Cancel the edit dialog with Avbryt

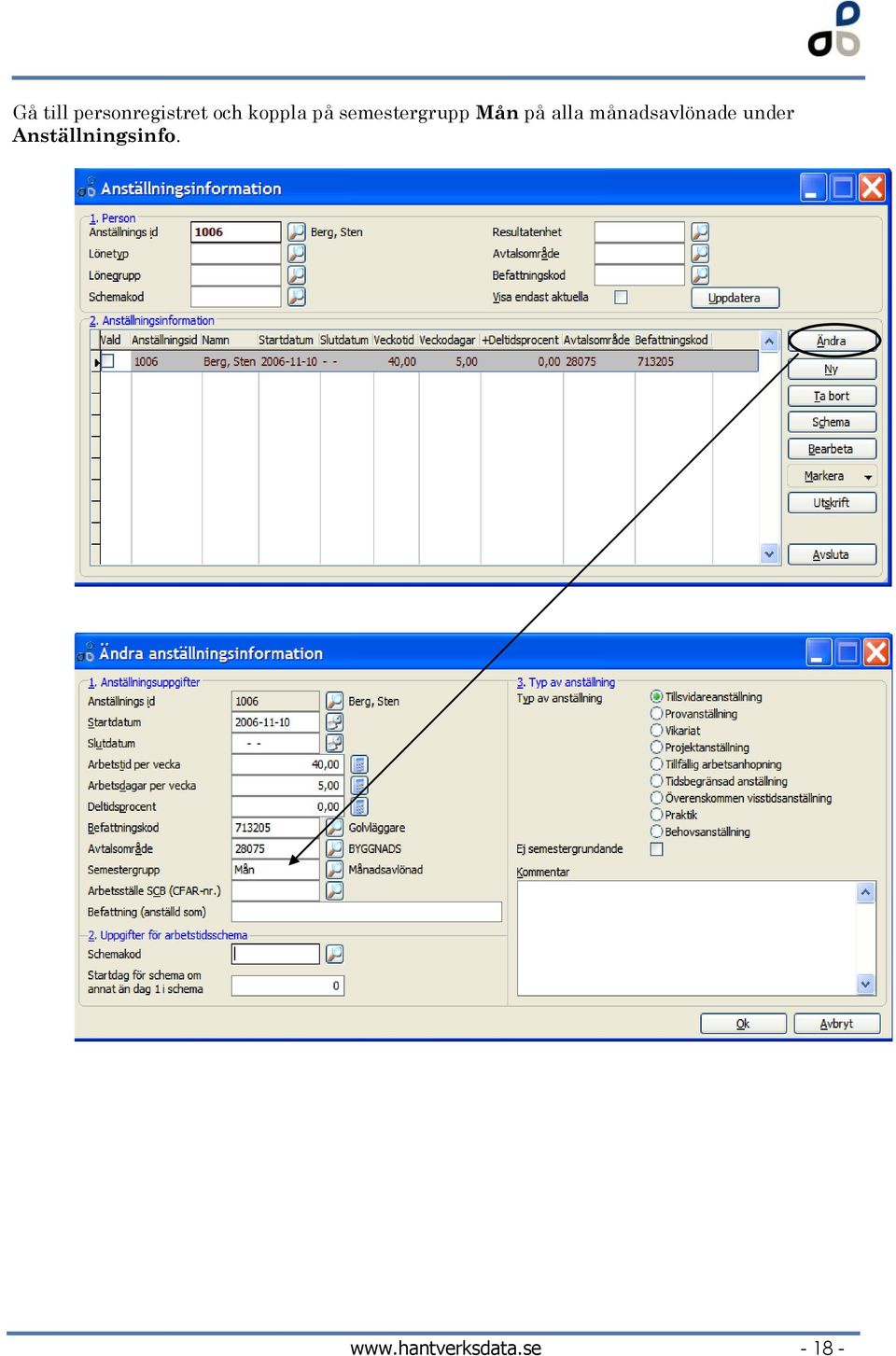pos(836,1024)
